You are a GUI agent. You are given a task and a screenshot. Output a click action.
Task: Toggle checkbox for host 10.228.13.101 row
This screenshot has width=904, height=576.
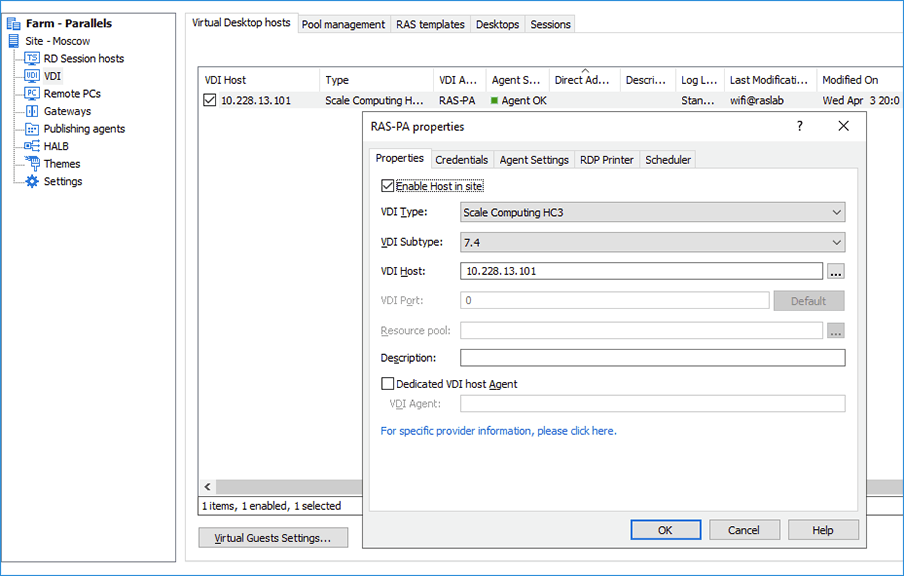tap(209, 100)
